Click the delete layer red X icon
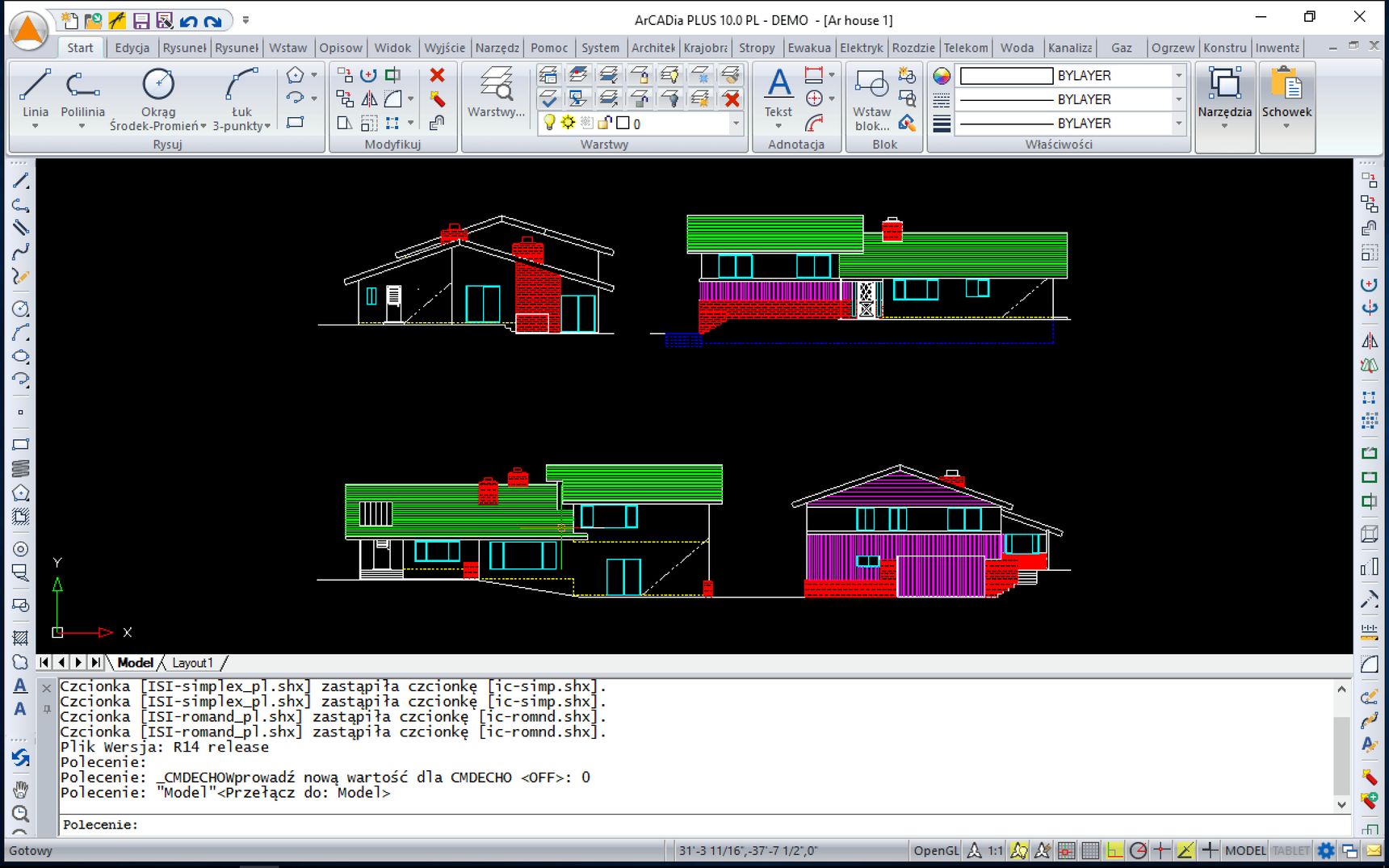Image resolution: width=1389 pixels, height=868 pixels. tap(732, 99)
